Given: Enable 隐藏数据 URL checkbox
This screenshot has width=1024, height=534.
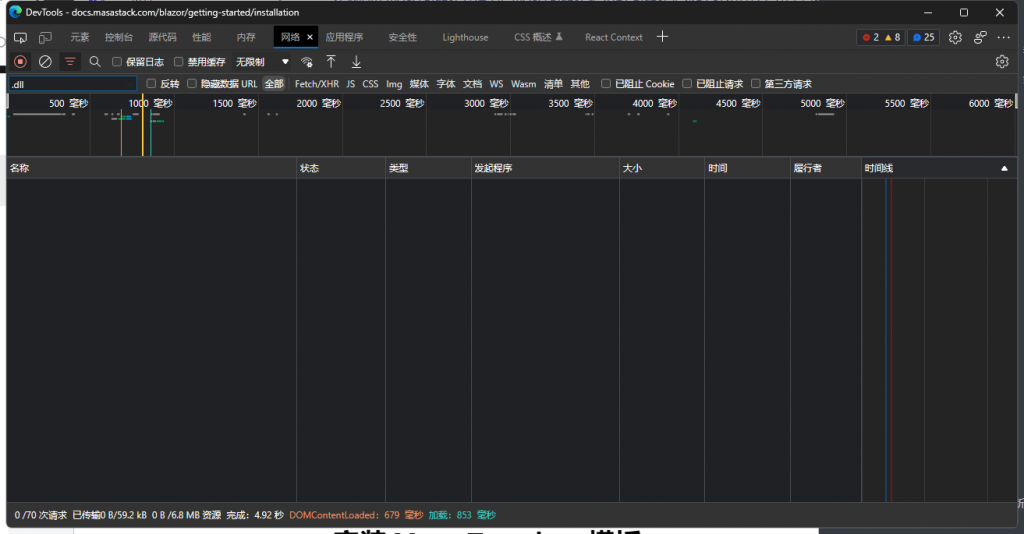Looking at the screenshot, I should 191,84.
